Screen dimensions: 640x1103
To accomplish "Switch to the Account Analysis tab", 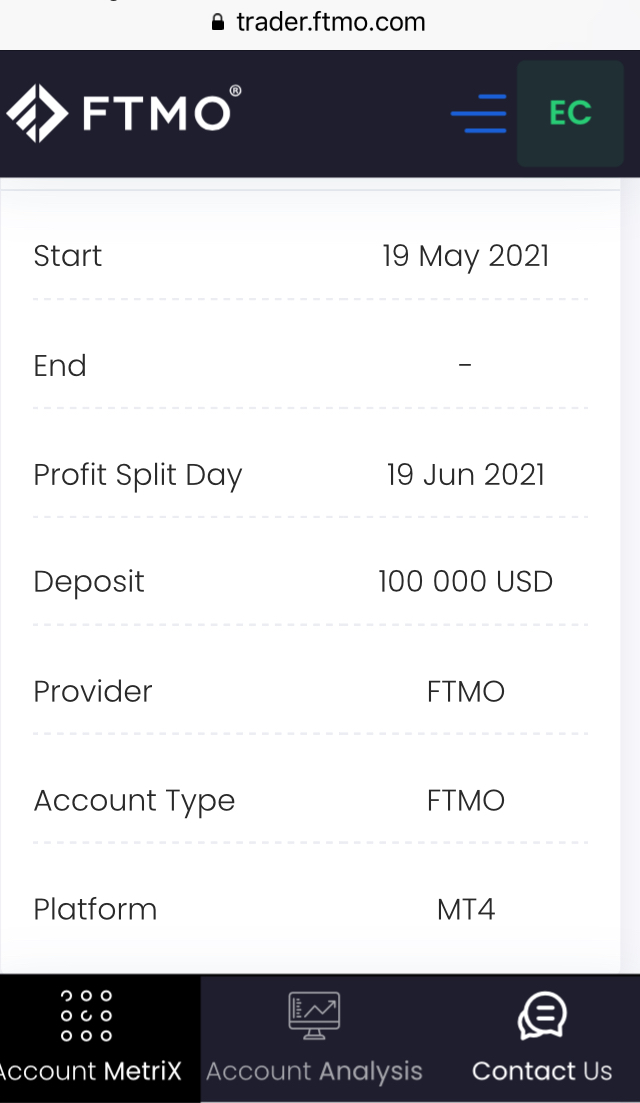I will 314,1071.
